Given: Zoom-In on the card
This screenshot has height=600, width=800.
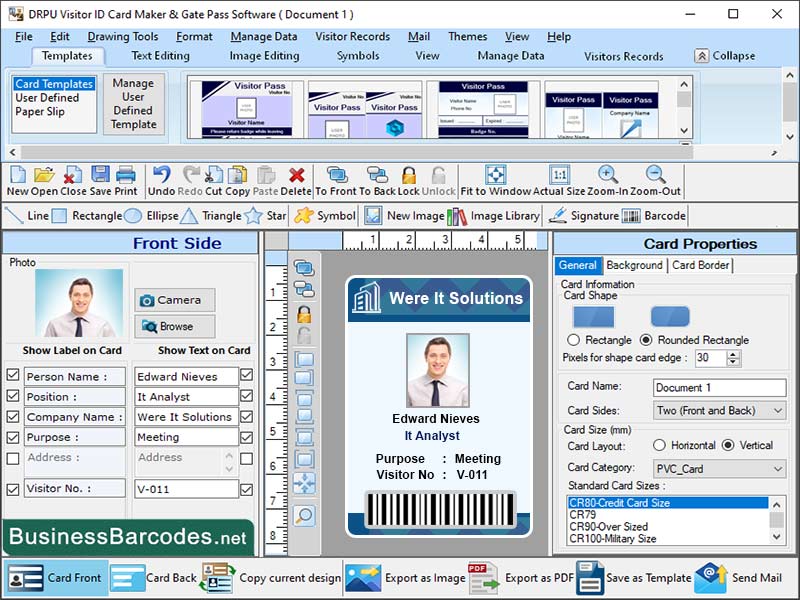Looking at the screenshot, I should pos(608,175).
